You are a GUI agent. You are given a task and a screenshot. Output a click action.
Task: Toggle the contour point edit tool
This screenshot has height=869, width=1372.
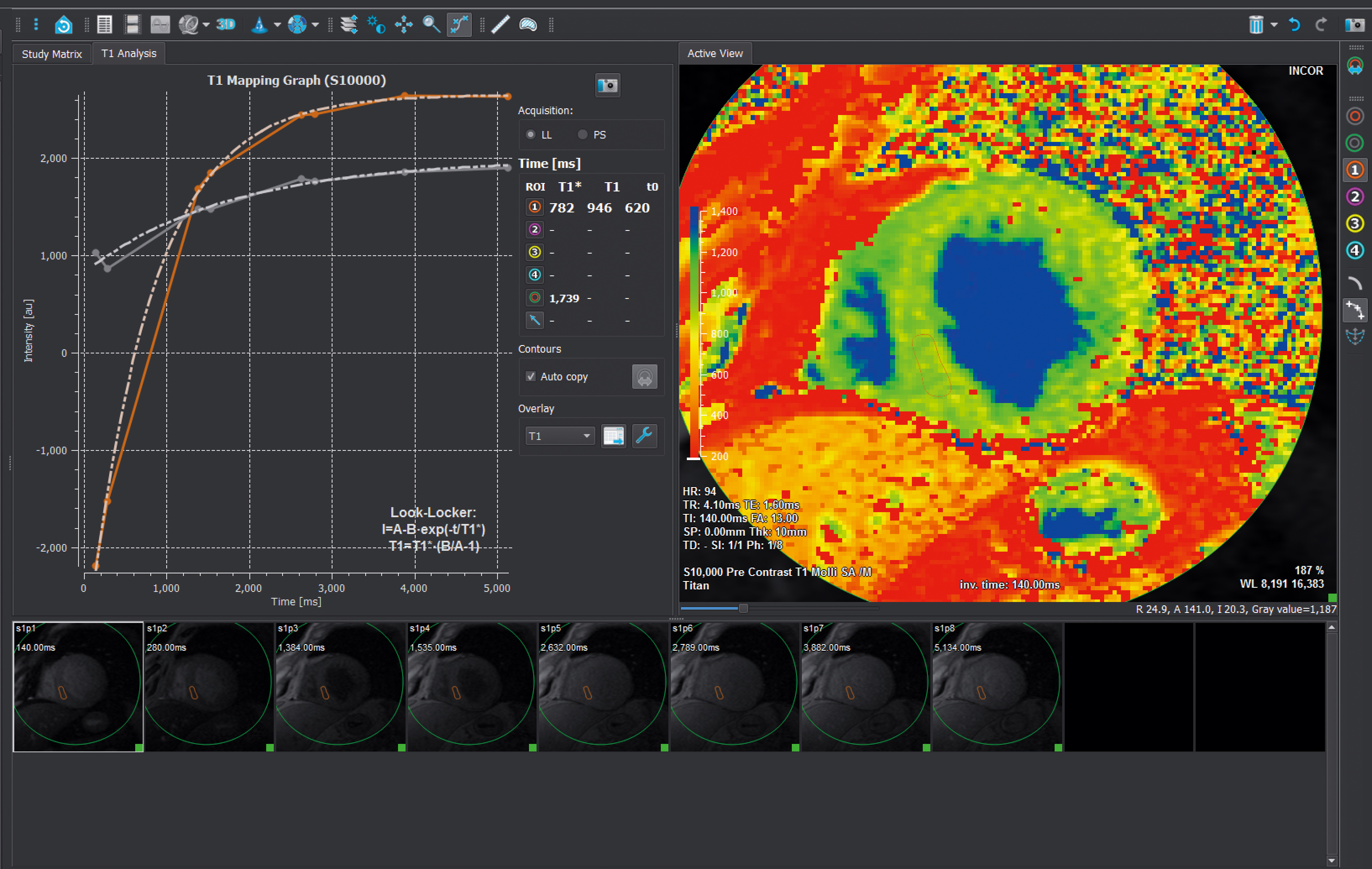459,24
